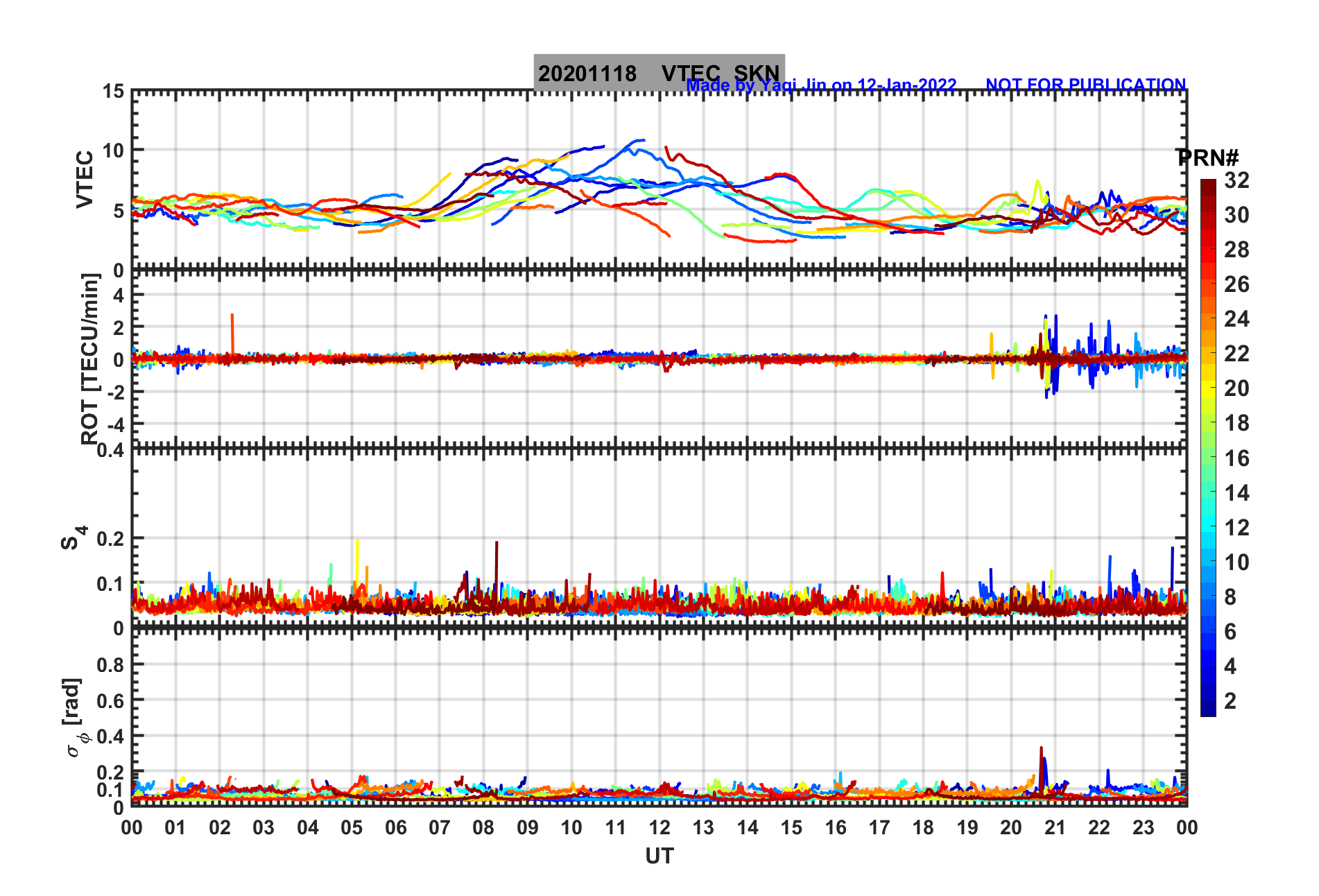Click the PRN# colorbar title
The image size is (1319, 896).
(x=1209, y=158)
